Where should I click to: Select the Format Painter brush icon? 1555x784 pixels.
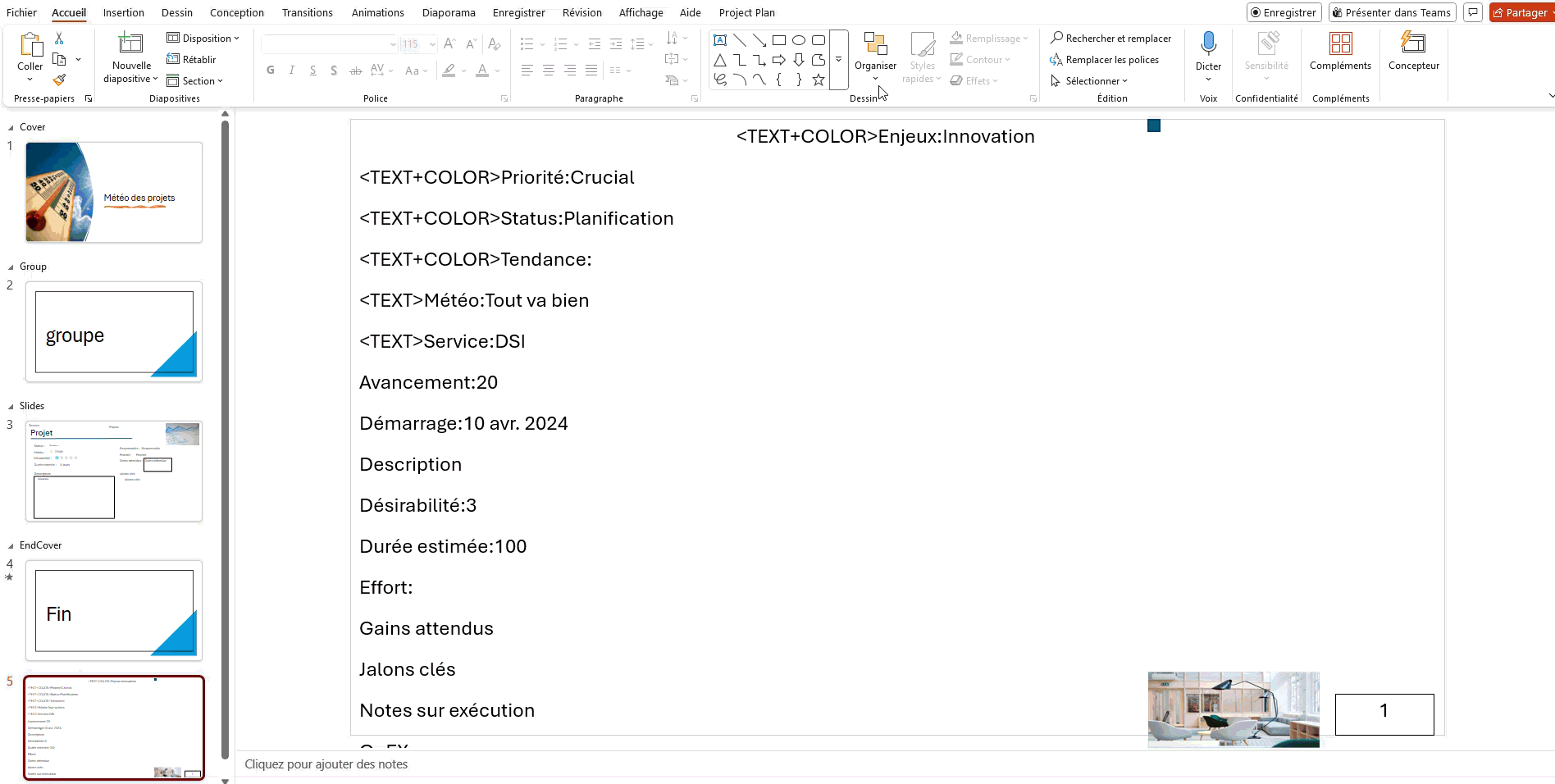(x=59, y=80)
